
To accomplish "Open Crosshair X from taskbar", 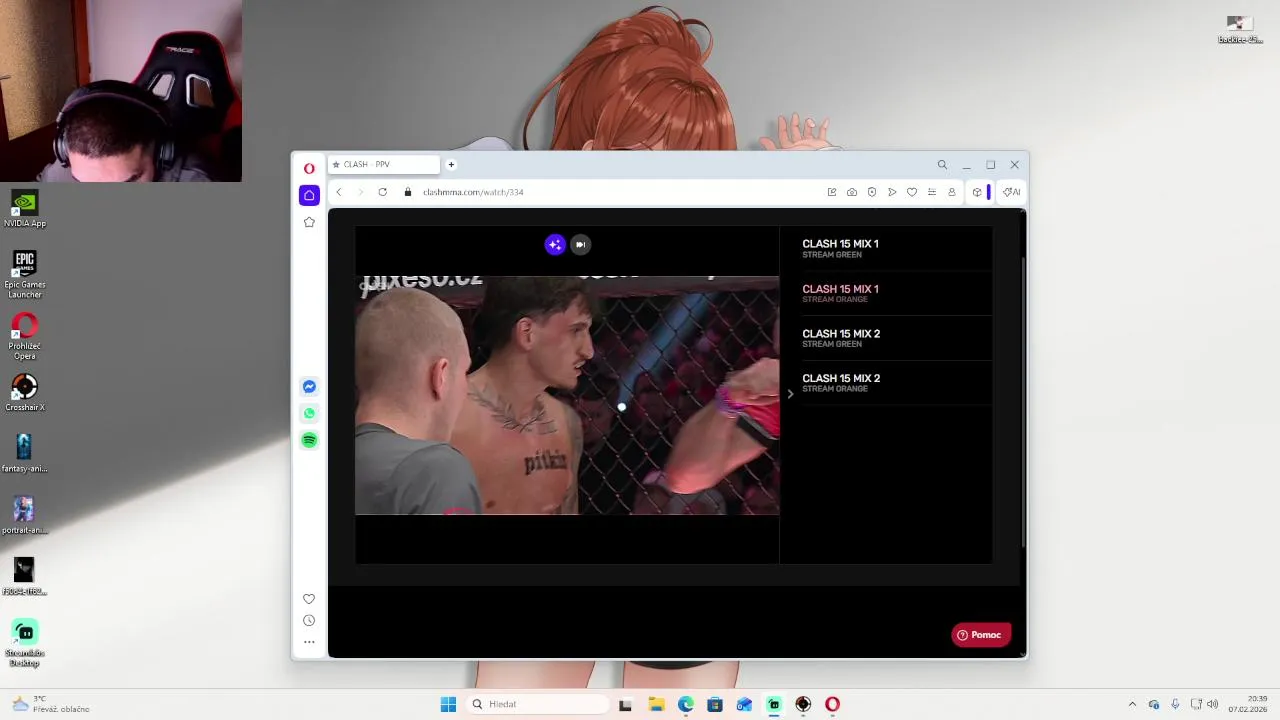I will click(803, 704).
